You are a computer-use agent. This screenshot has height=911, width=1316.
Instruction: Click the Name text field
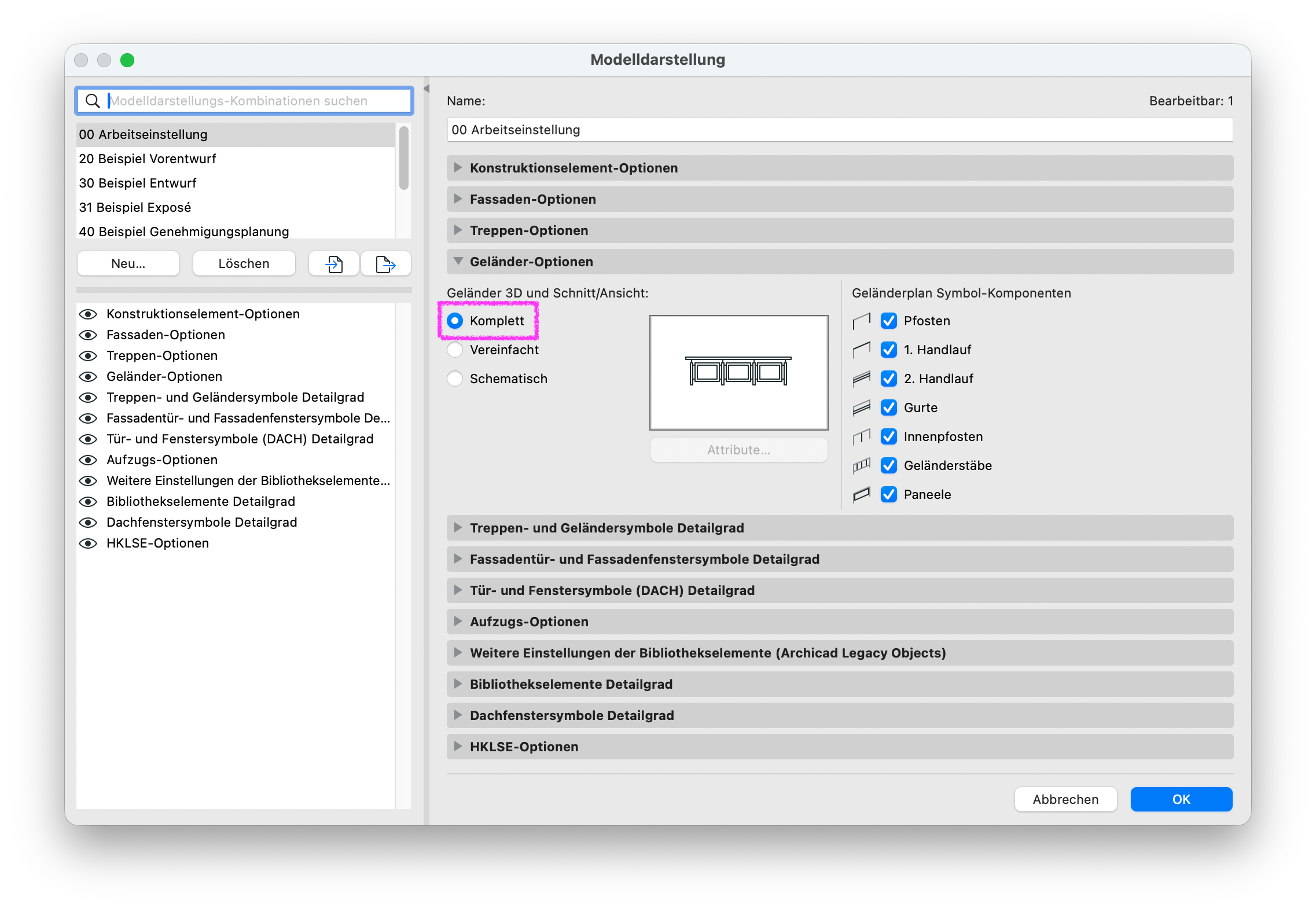pyautogui.click(x=840, y=130)
